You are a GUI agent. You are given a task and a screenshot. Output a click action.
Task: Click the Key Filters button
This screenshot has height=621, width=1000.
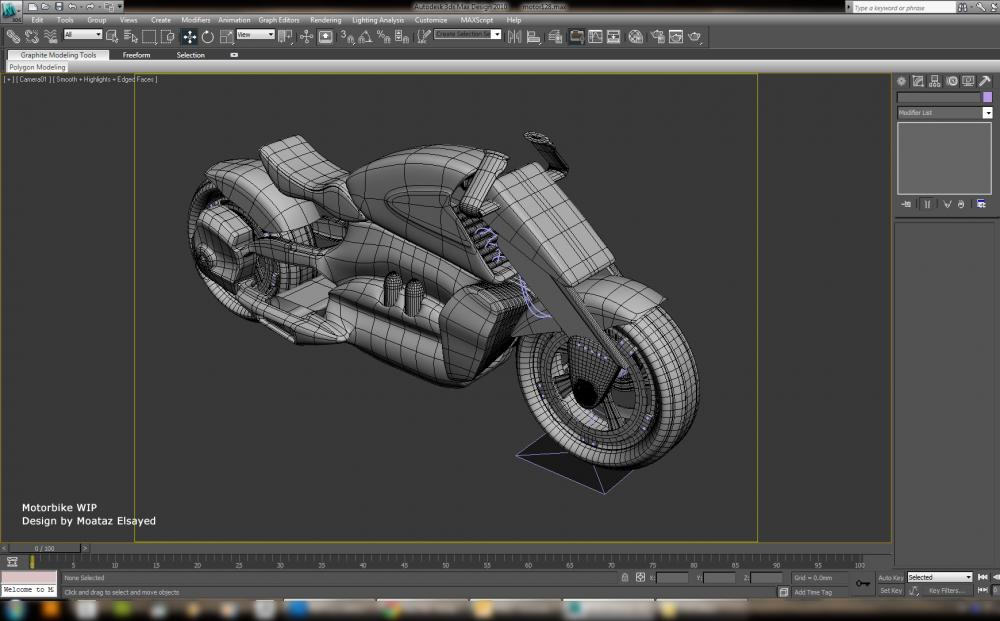pos(946,591)
